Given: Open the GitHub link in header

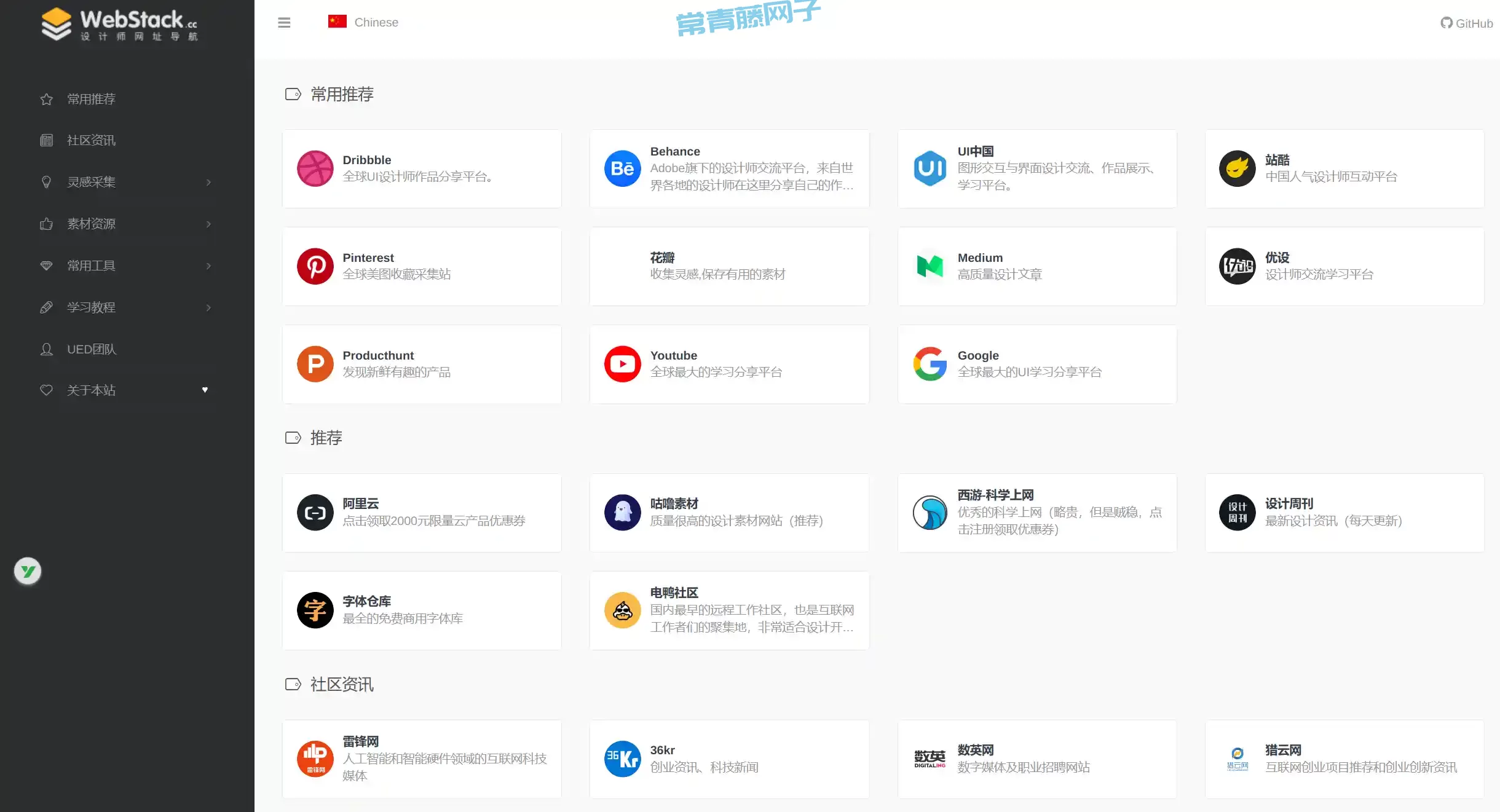Looking at the screenshot, I should (1466, 23).
